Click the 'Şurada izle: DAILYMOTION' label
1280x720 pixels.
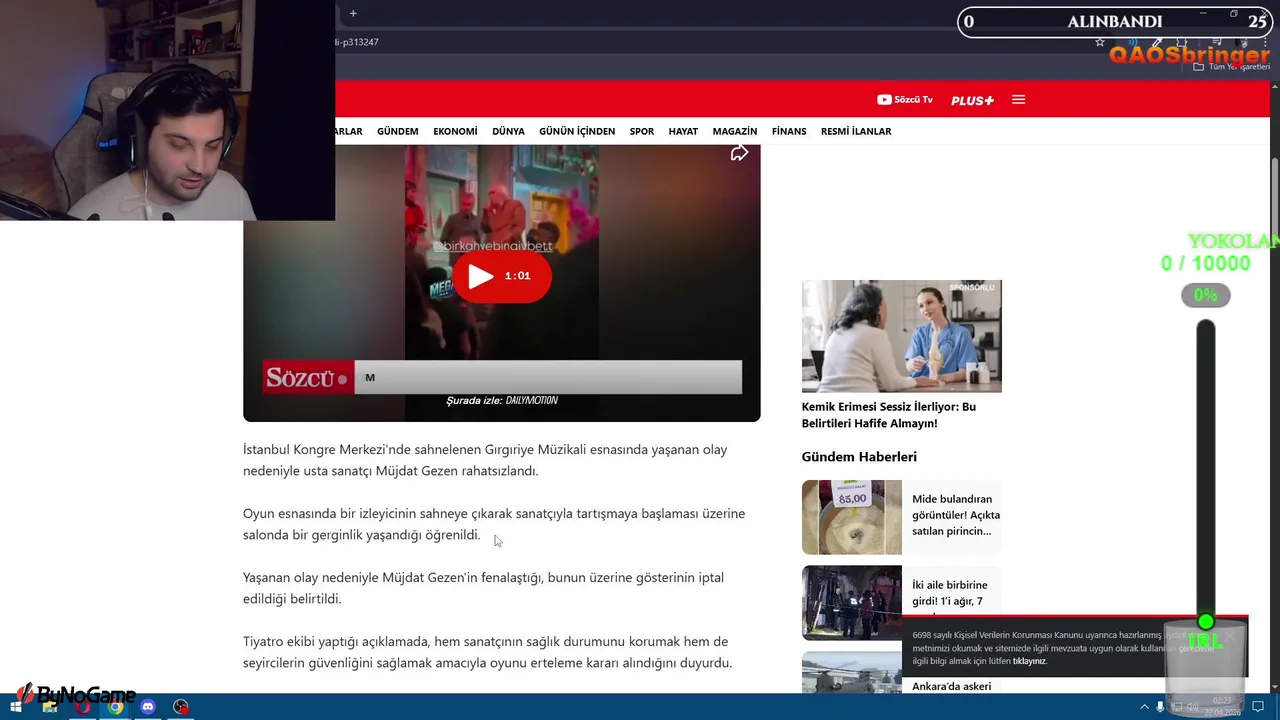pos(501,401)
